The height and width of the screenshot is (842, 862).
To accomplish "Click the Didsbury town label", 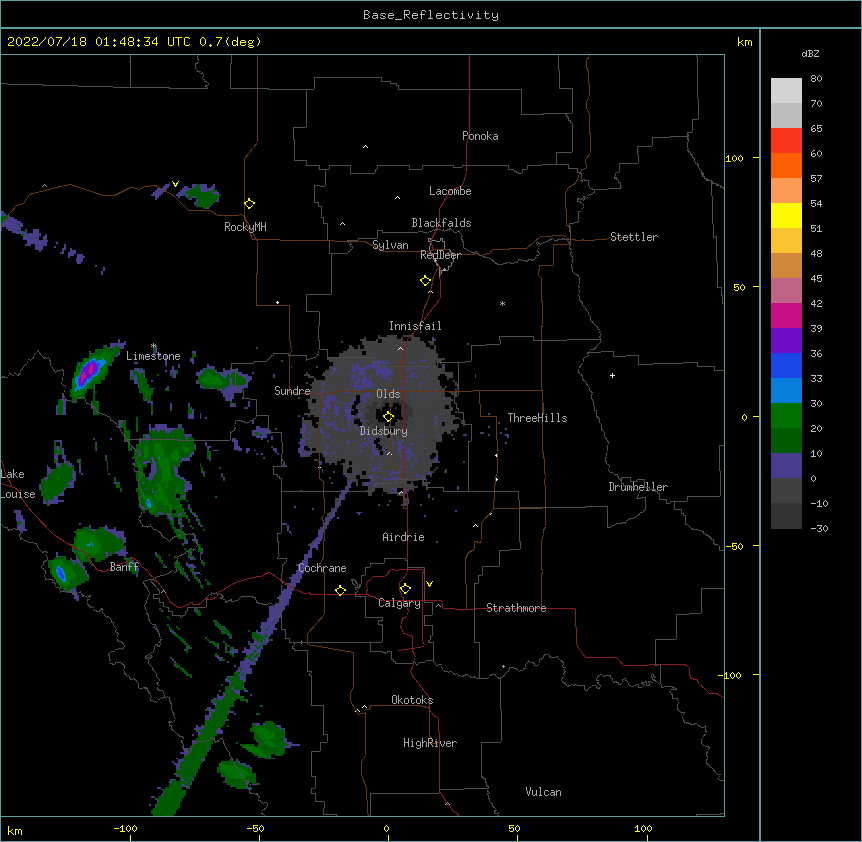I will pos(383,431).
